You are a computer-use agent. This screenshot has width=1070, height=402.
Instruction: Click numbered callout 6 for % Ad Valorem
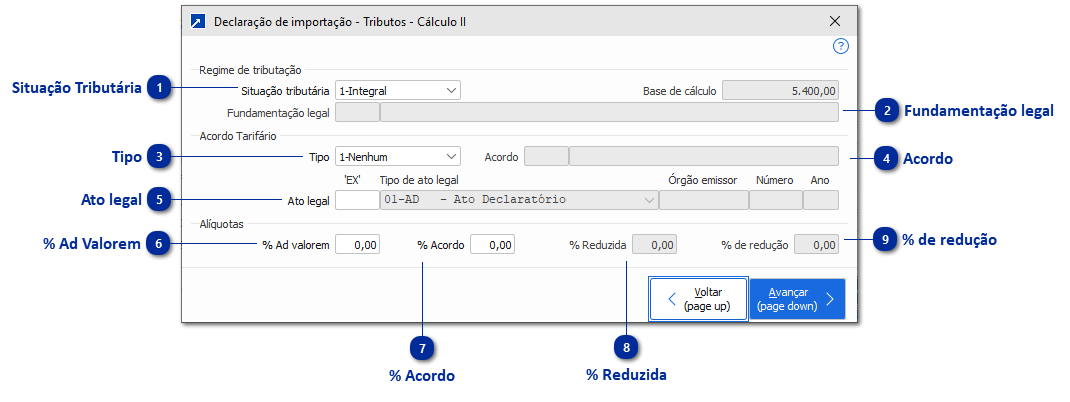(159, 243)
